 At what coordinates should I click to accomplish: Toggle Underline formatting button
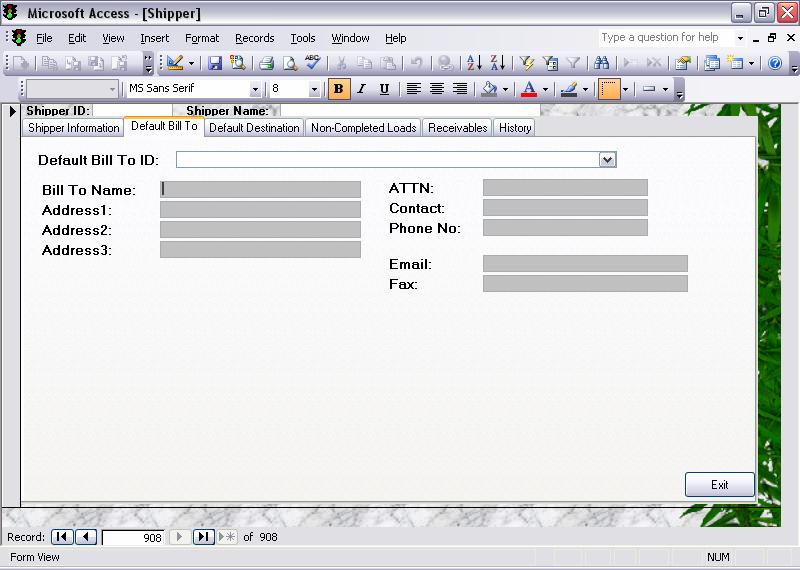pyautogui.click(x=384, y=89)
